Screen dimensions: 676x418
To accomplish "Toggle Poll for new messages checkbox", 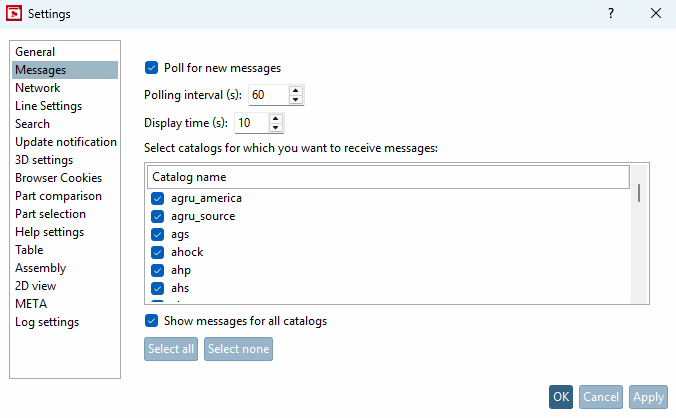I will 152,68.
